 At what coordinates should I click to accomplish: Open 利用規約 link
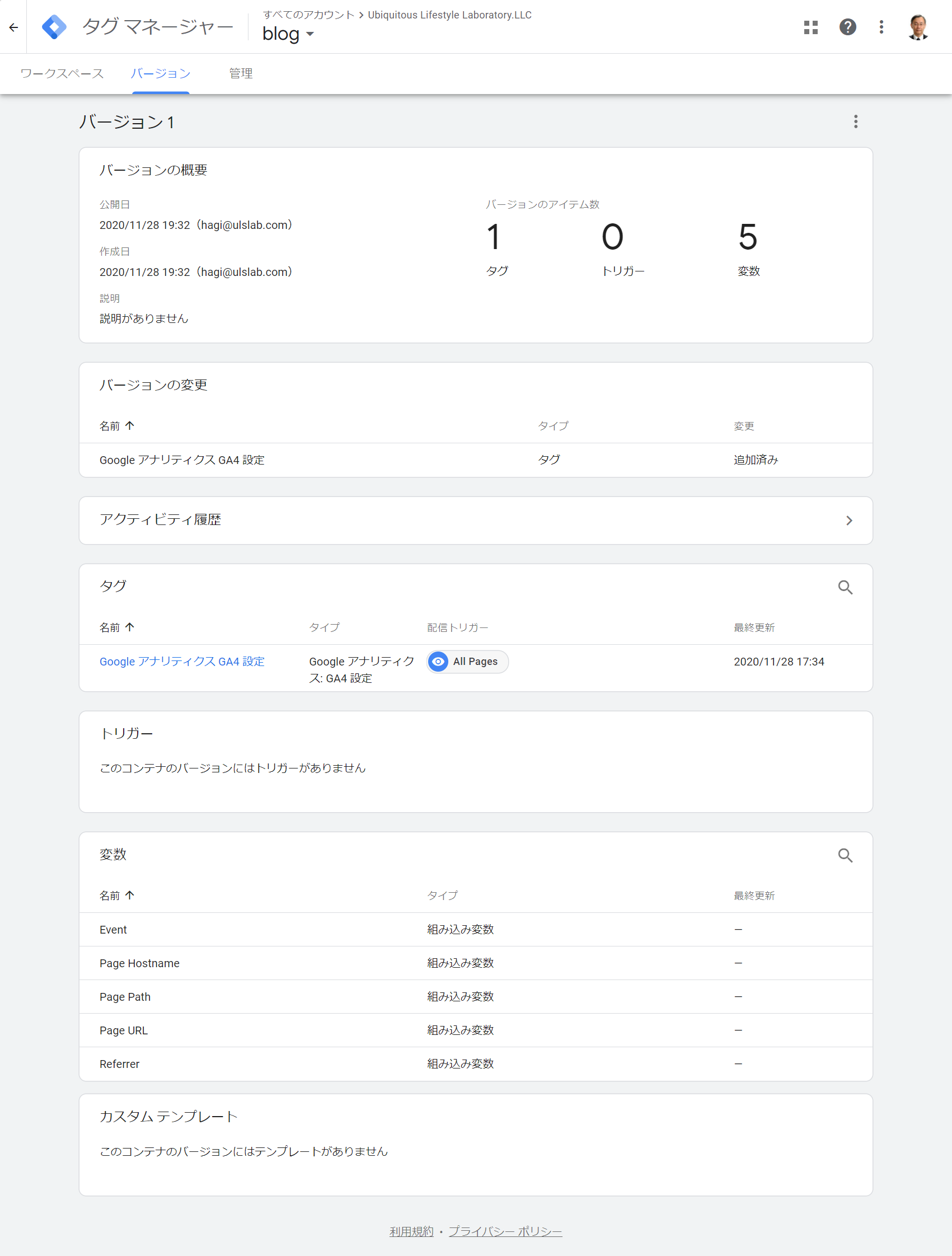coord(411,1231)
